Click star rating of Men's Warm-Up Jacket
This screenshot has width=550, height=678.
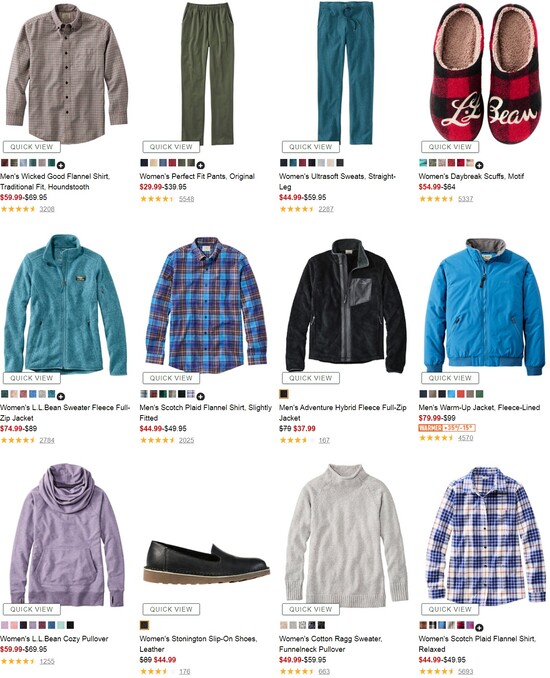click(436, 438)
